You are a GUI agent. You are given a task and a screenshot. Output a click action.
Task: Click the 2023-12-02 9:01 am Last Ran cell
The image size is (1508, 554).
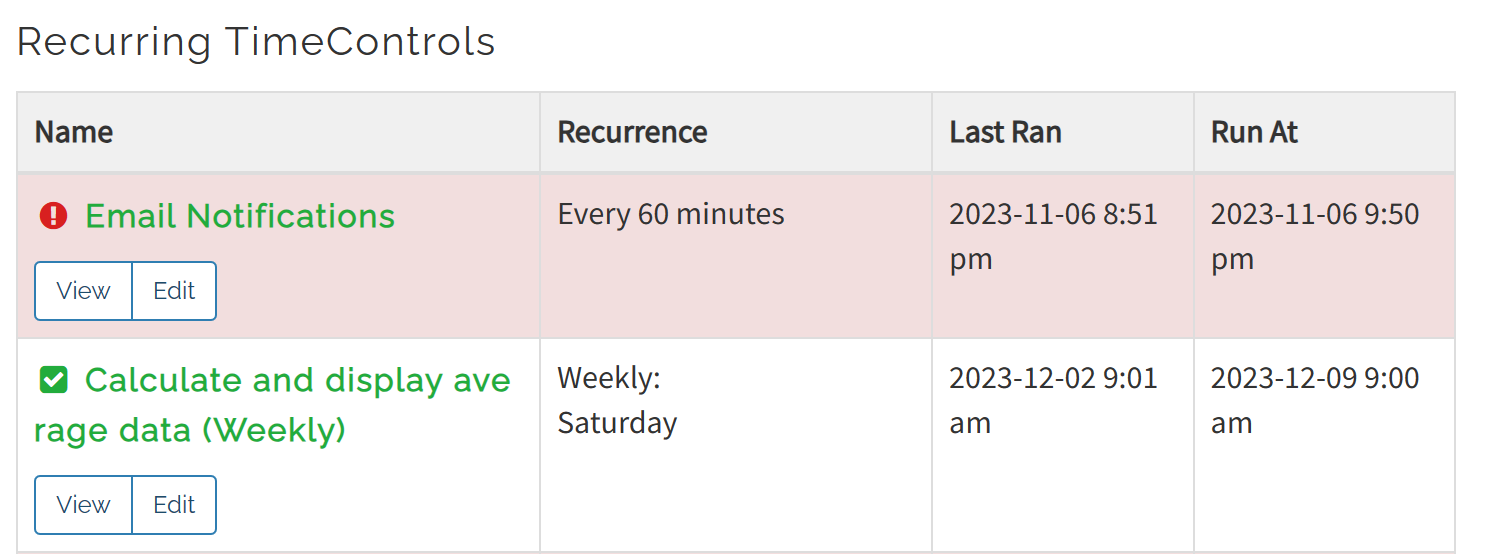point(1053,401)
